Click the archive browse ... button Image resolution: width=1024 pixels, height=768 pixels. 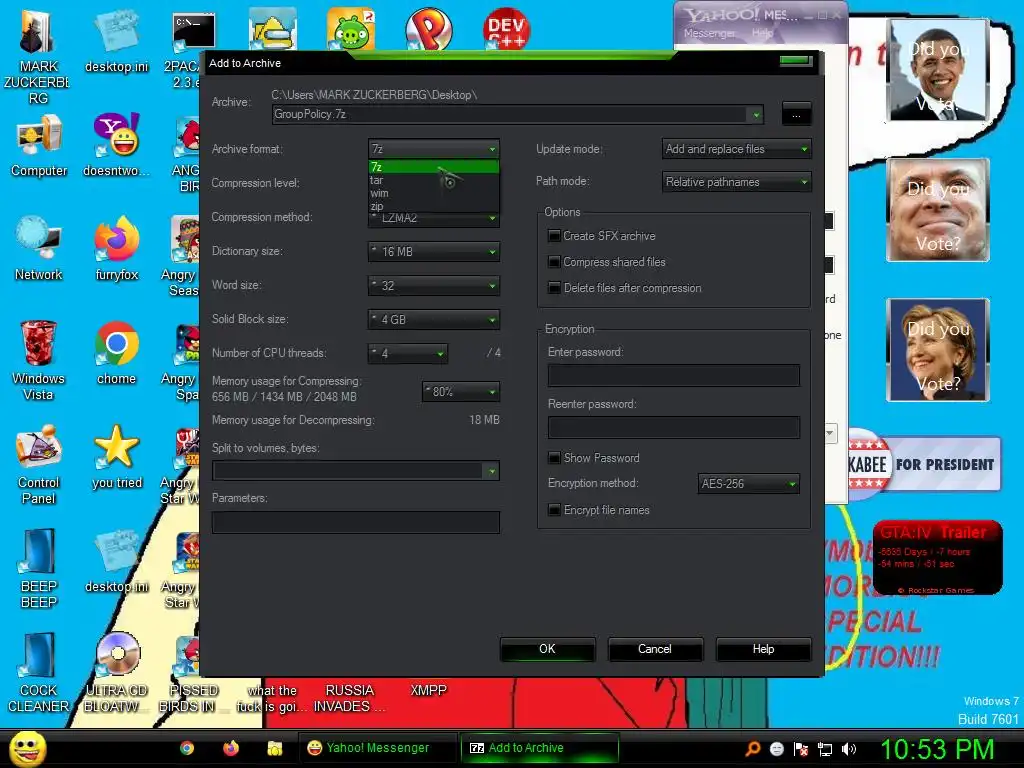(x=797, y=114)
